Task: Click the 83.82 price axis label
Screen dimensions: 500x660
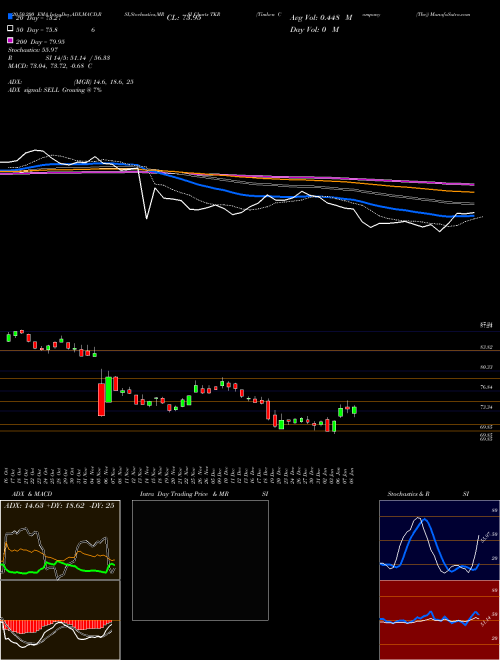Action: (x=487, y=347)
